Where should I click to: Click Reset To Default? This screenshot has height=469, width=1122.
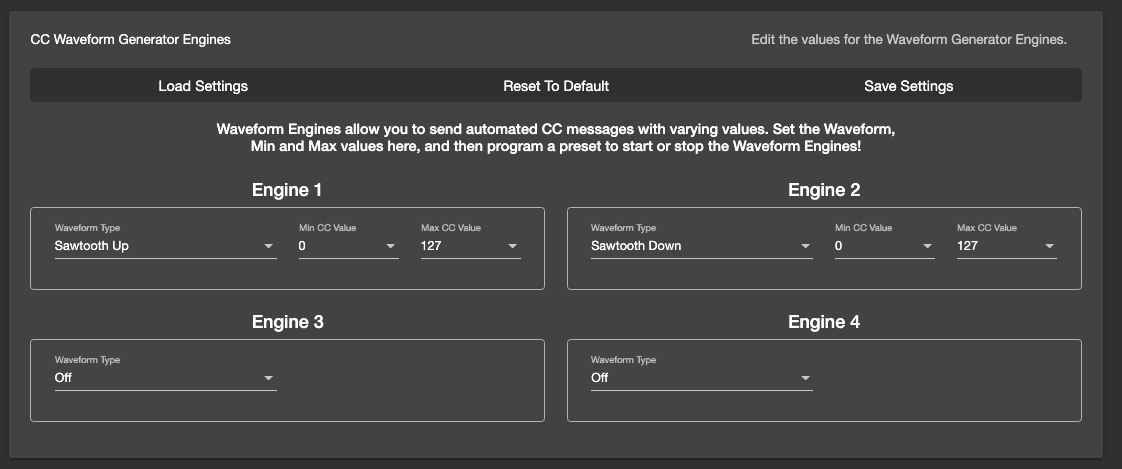(x=556, y=86)
